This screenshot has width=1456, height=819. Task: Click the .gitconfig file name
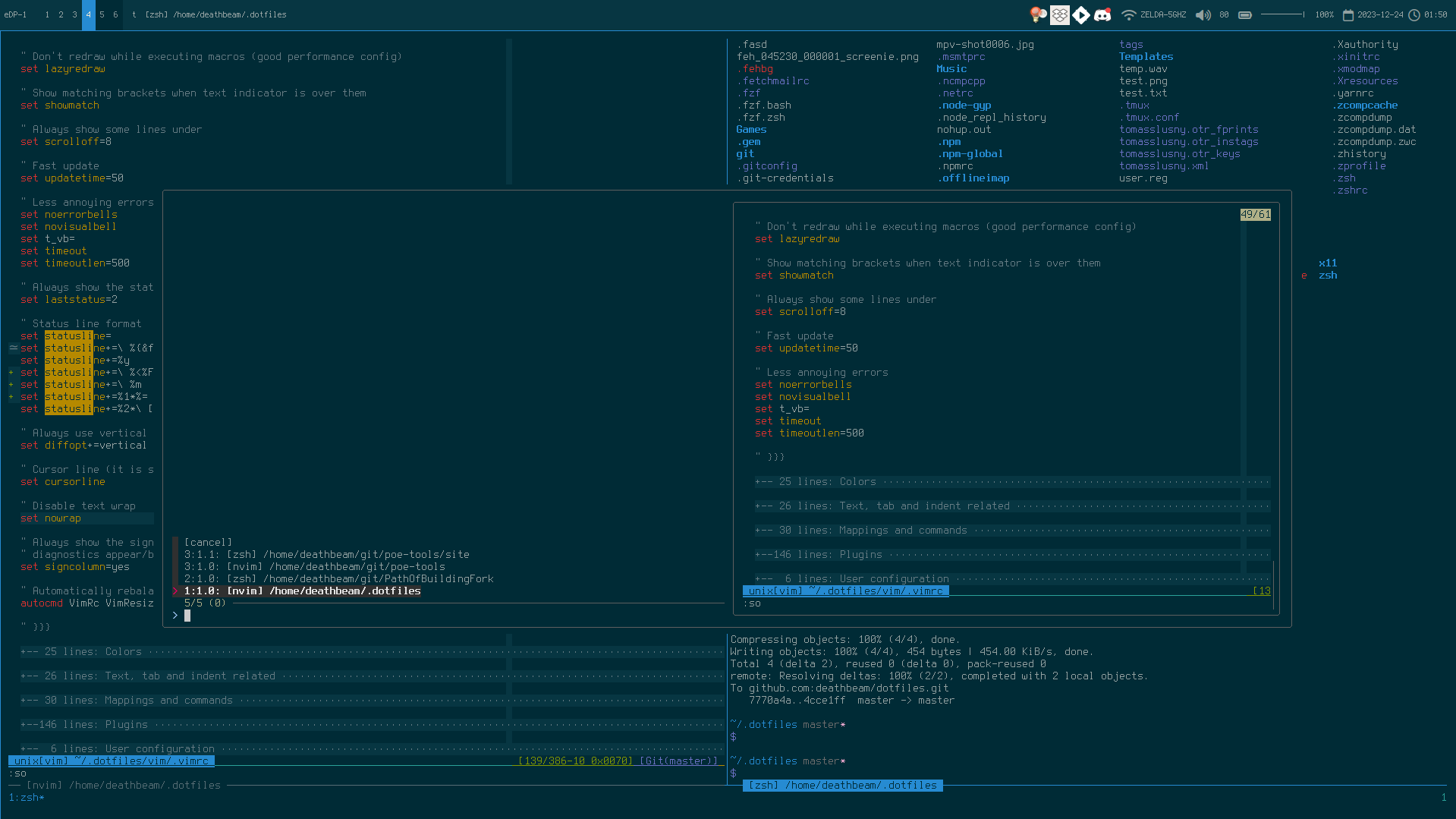[x=766, y=165]
